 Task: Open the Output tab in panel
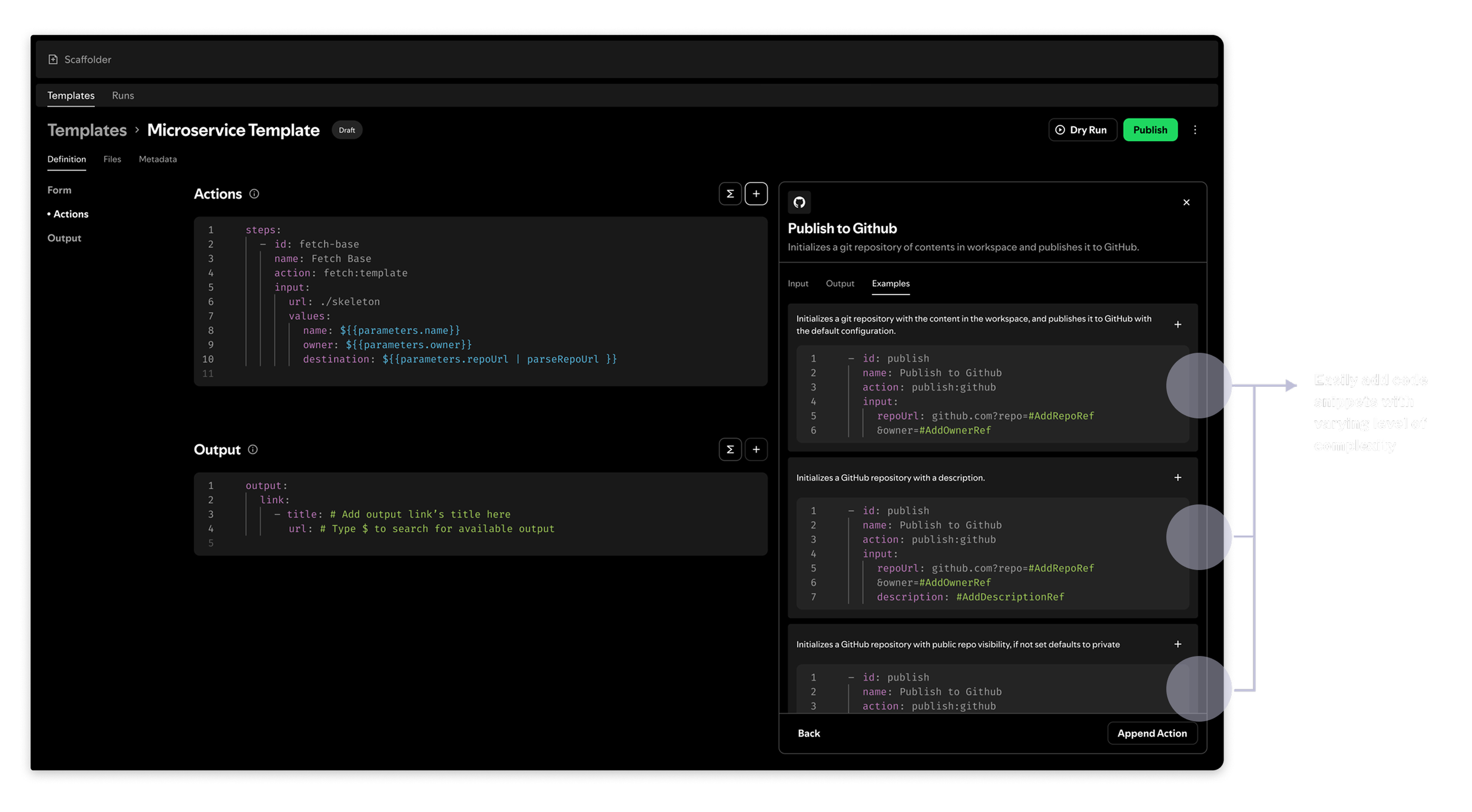(840, 284)
